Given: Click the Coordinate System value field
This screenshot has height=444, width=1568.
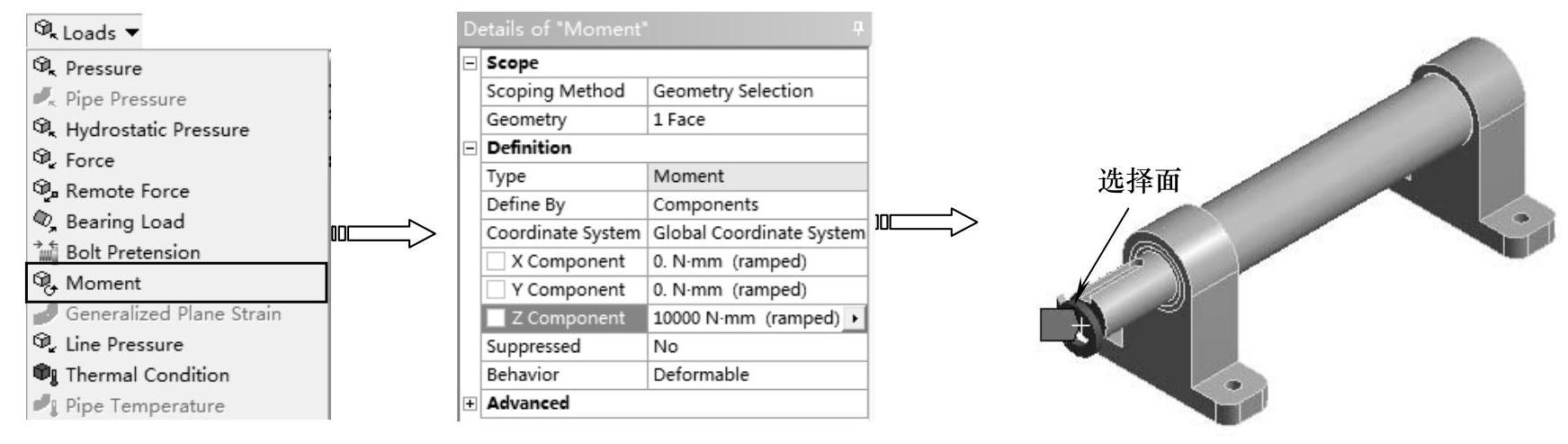Looking at the screenshot, I should 756,233.
